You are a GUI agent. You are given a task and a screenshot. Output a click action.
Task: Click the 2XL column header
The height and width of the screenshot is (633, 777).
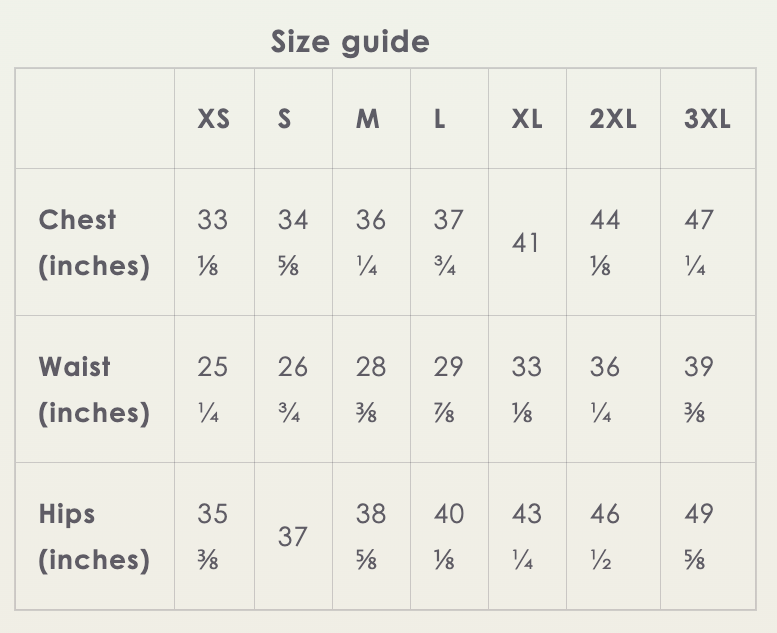point(612,119)
